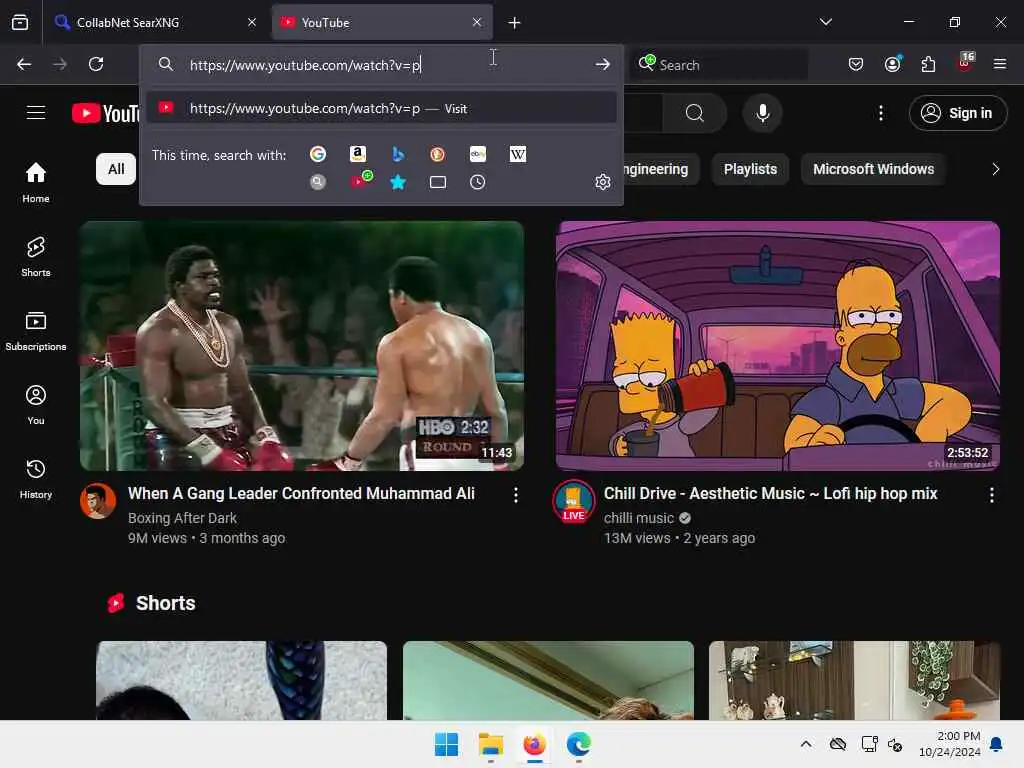Search this time with Bing

point(398,154)
